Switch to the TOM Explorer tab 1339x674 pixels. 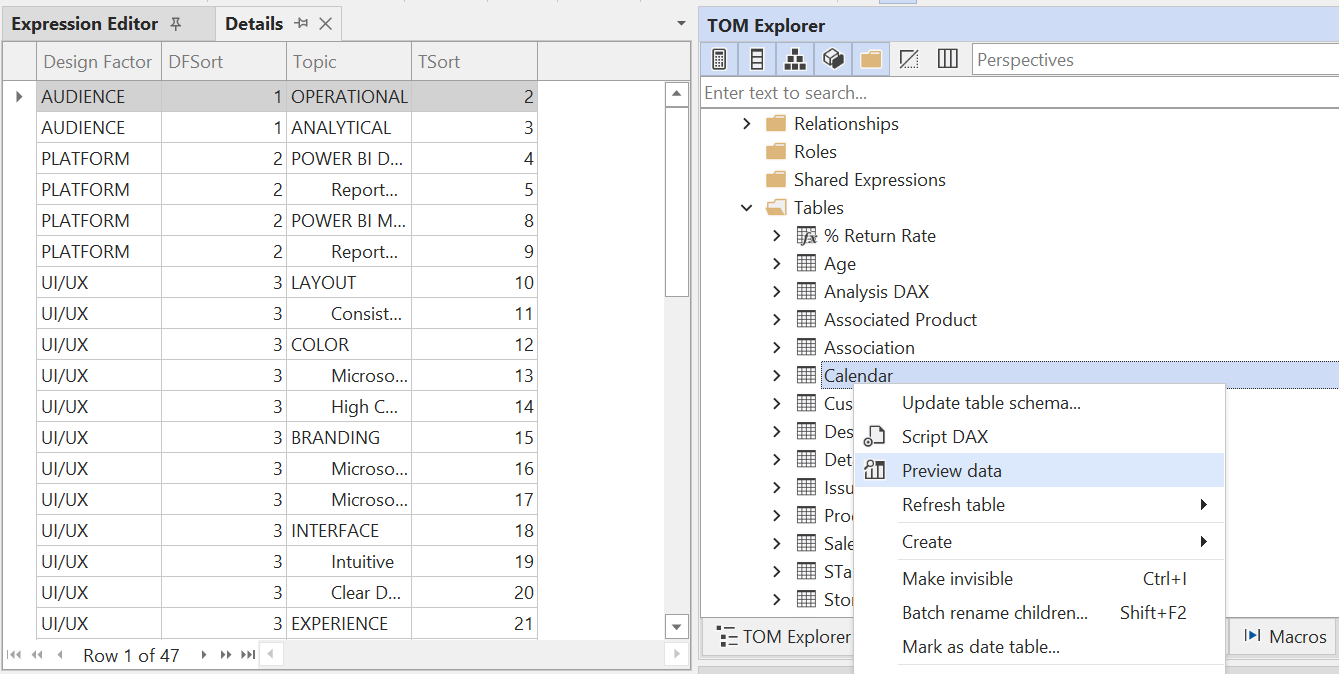coord(790,637)
